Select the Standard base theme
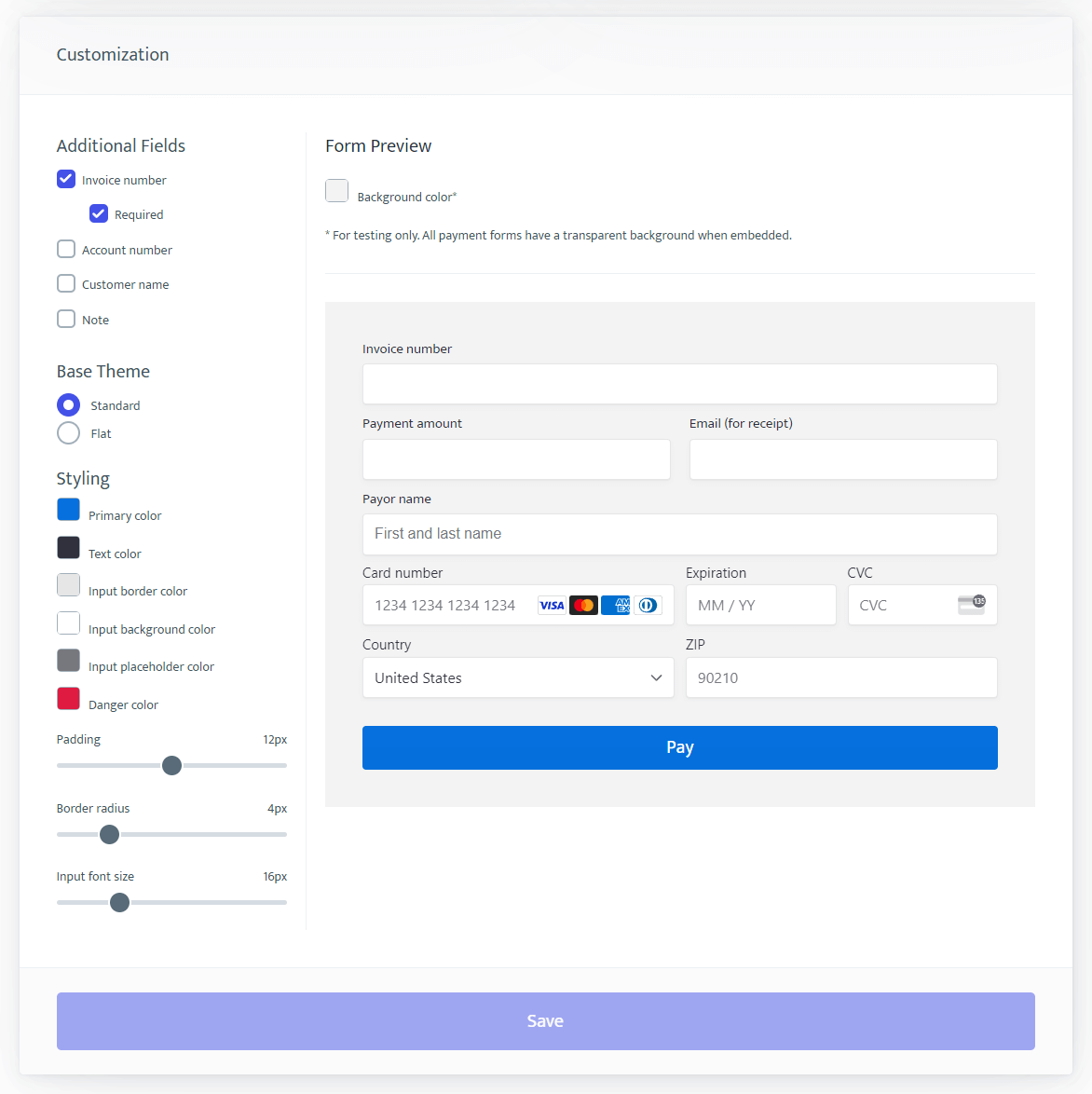 coord(68,404)
